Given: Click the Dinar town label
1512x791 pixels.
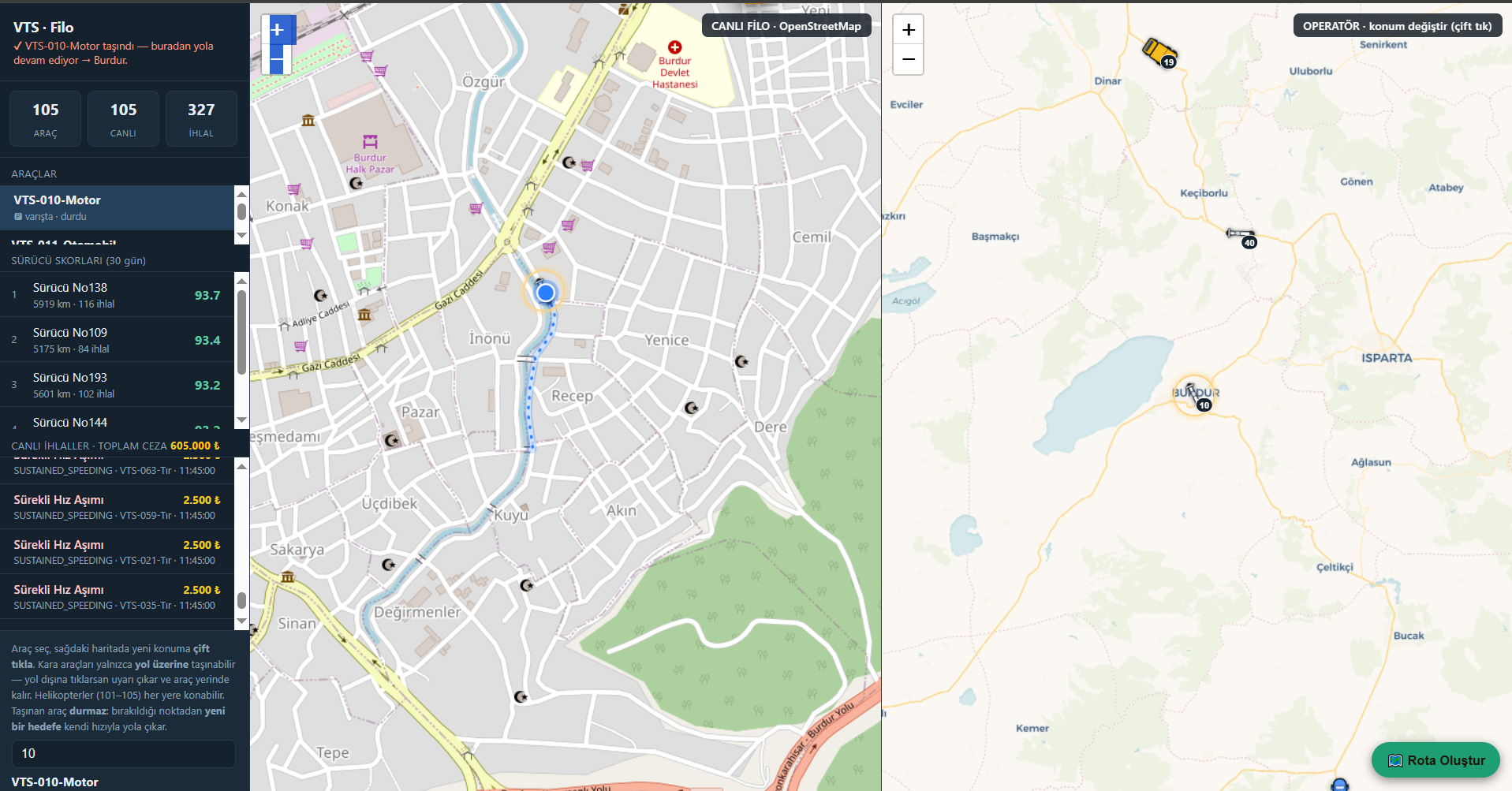Looking at the screenshot, I should (x=1107, y=81).
